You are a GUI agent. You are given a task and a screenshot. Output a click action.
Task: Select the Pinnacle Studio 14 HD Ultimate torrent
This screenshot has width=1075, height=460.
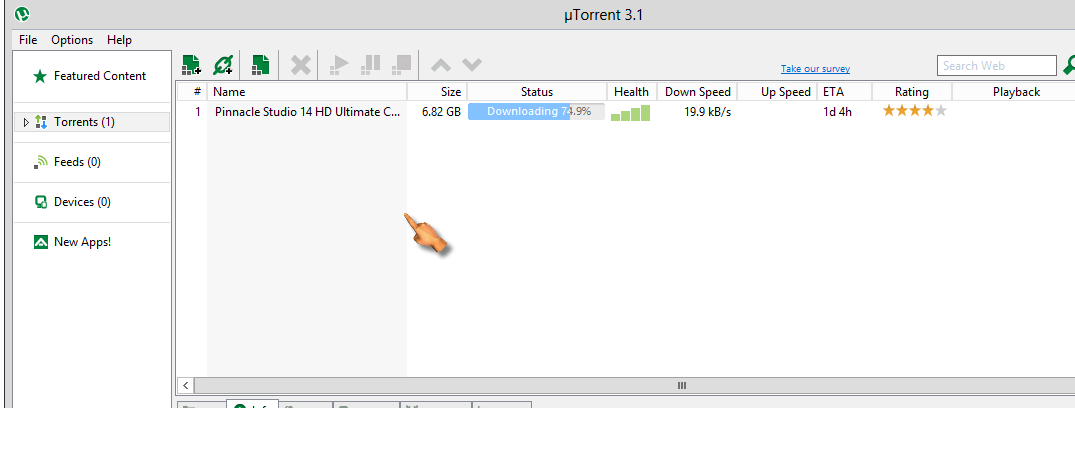point(307,112)
